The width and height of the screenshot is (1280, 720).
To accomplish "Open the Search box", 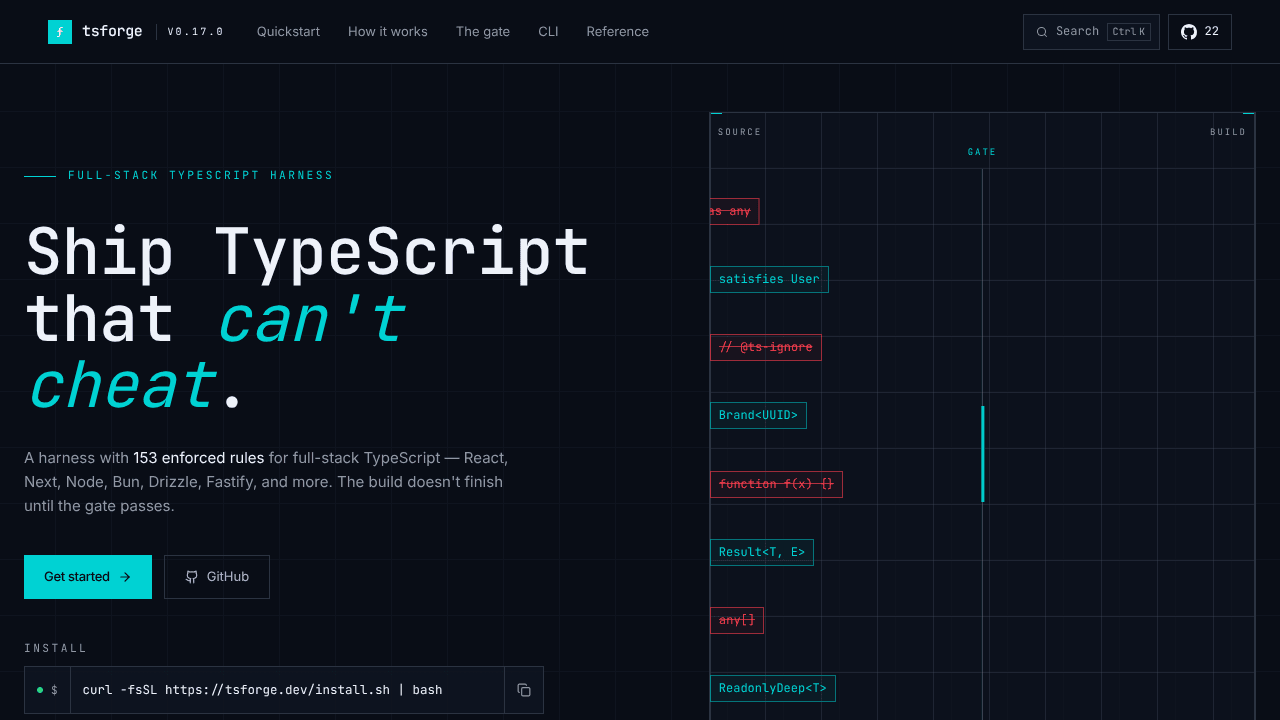I will [x=1091, y=32].
